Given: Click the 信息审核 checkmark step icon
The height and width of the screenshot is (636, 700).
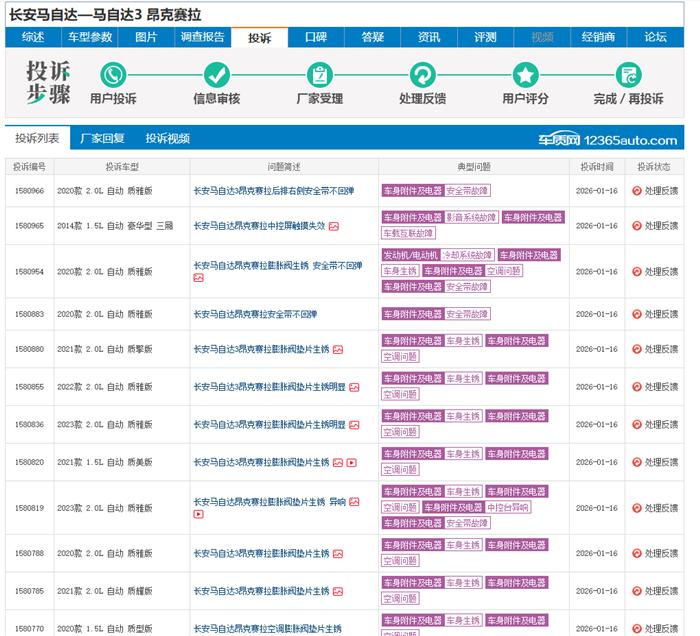Looking at the screenshot, I should click(x=217, y=75).
